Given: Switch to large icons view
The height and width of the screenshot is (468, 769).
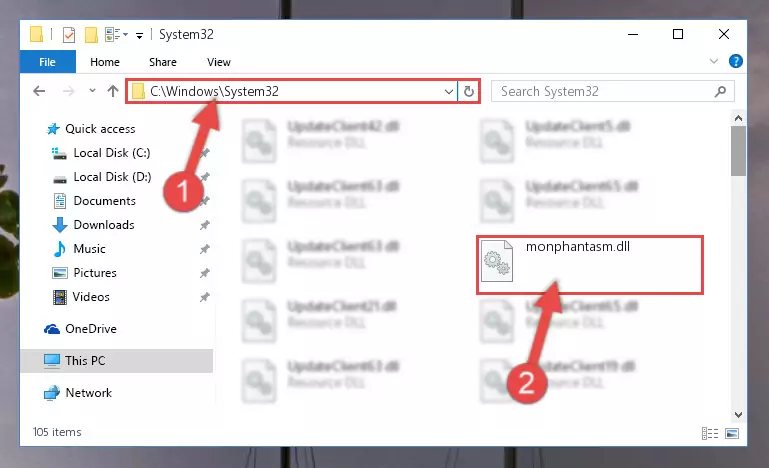Looking at the screenshot, I should tap(732, 434).
